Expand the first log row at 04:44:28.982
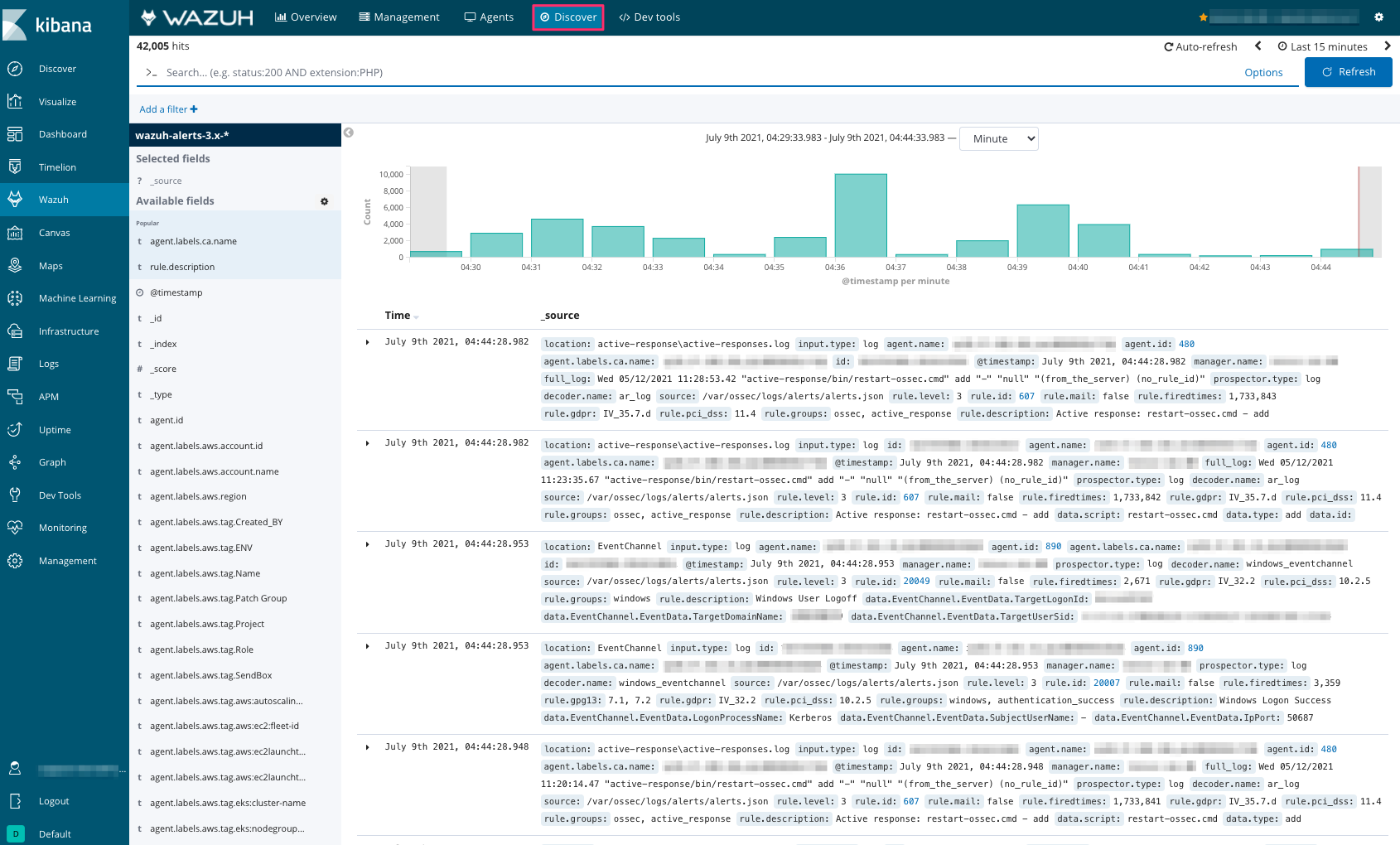 click(368, 342)
